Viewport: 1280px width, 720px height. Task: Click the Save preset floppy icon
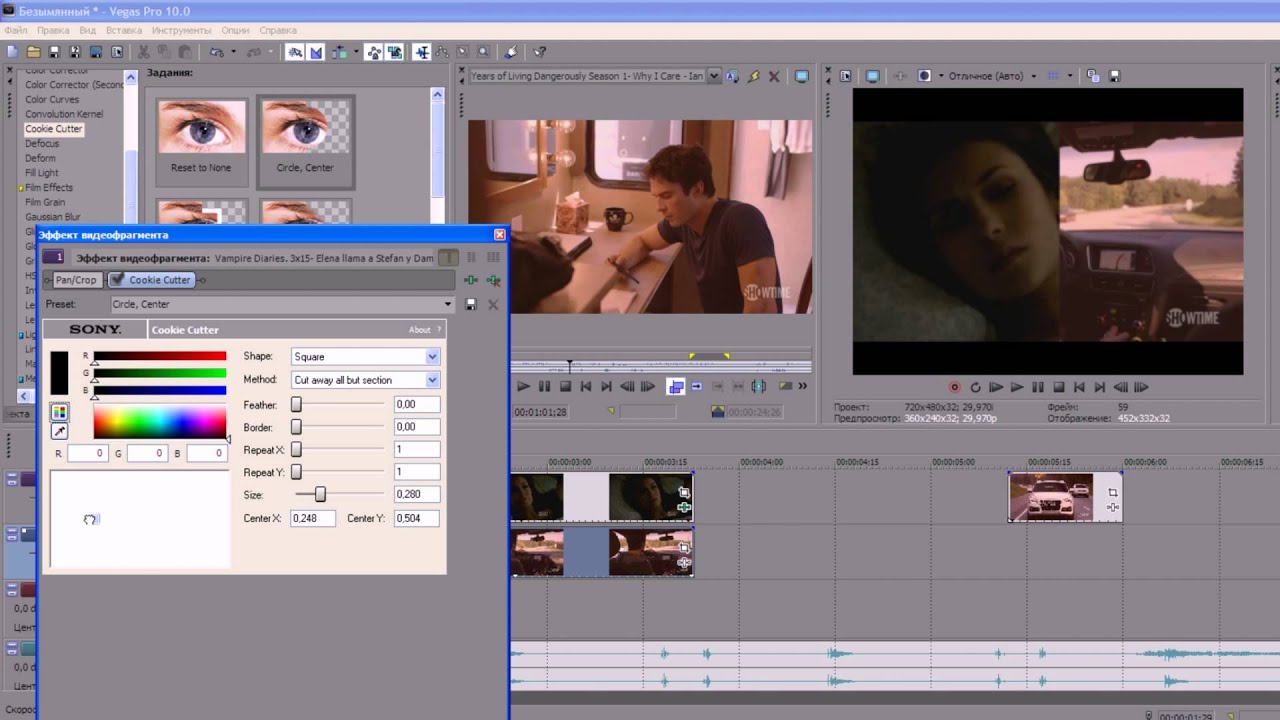tap(471, 304)
